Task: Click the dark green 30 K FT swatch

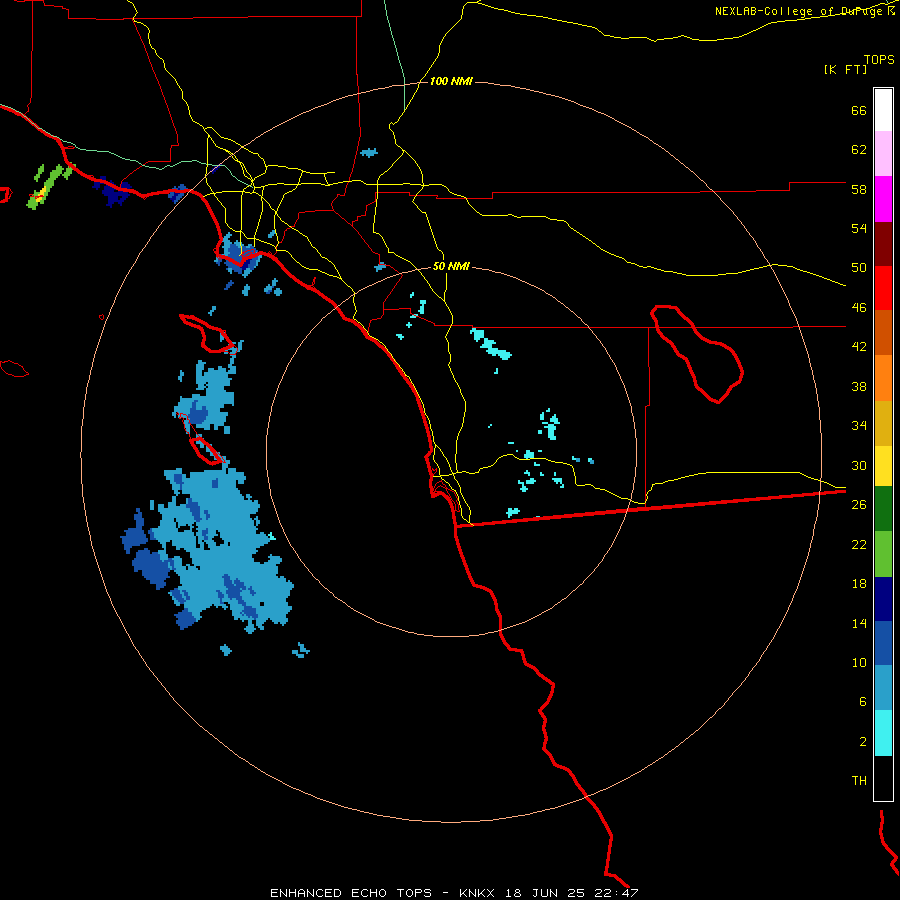Action: coord(883,508)
